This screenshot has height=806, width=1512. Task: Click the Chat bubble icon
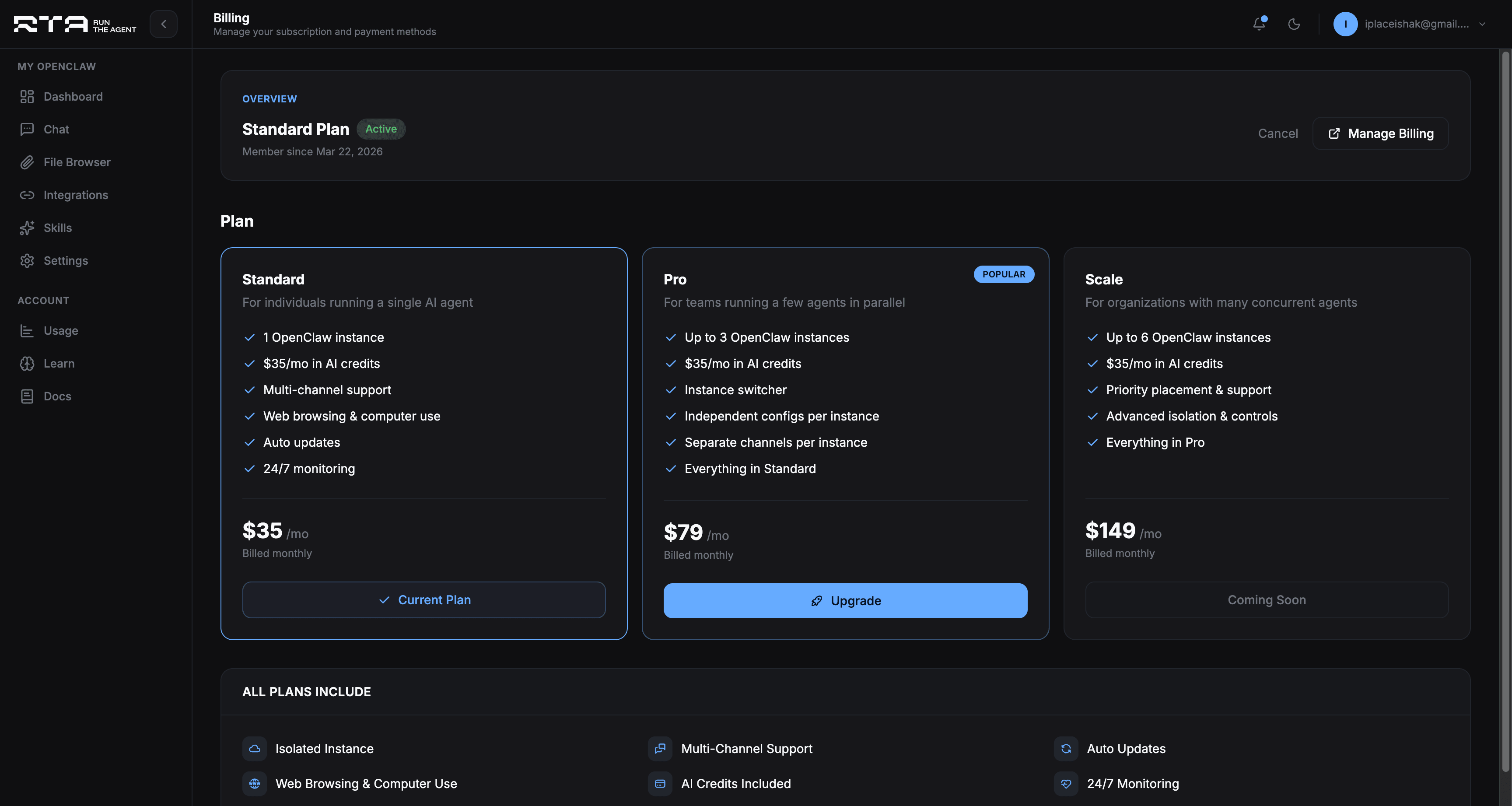(27, 130)
